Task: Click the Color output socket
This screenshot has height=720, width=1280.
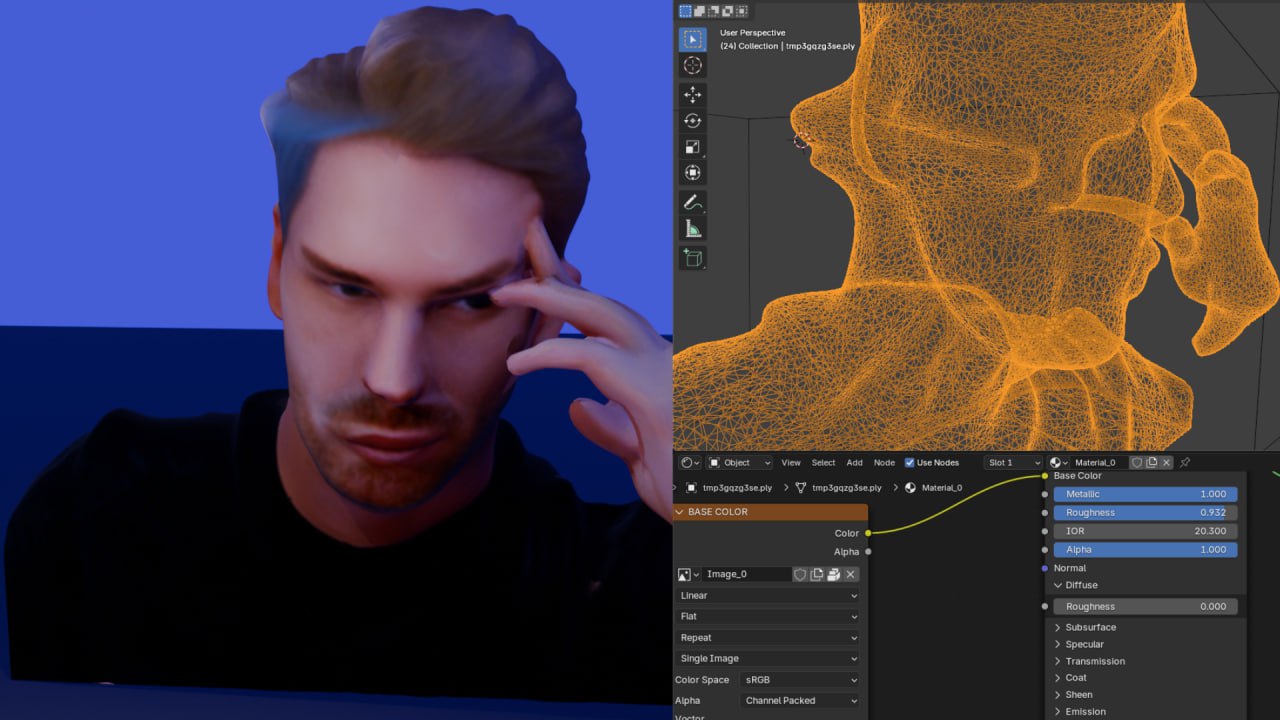Action: click(868, 533)
